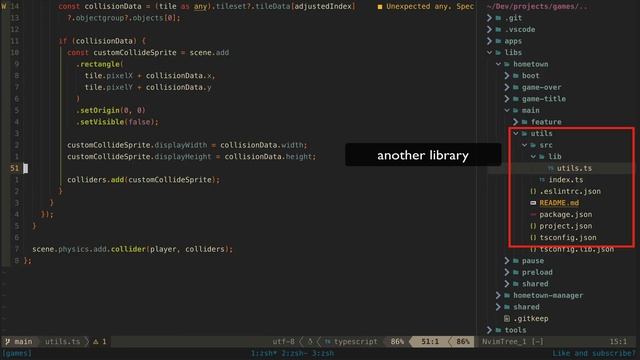The height and width of the screenshot is (360, 640).
Task: Select the 3:zsh tmux window tab
Action: [323, 353]
